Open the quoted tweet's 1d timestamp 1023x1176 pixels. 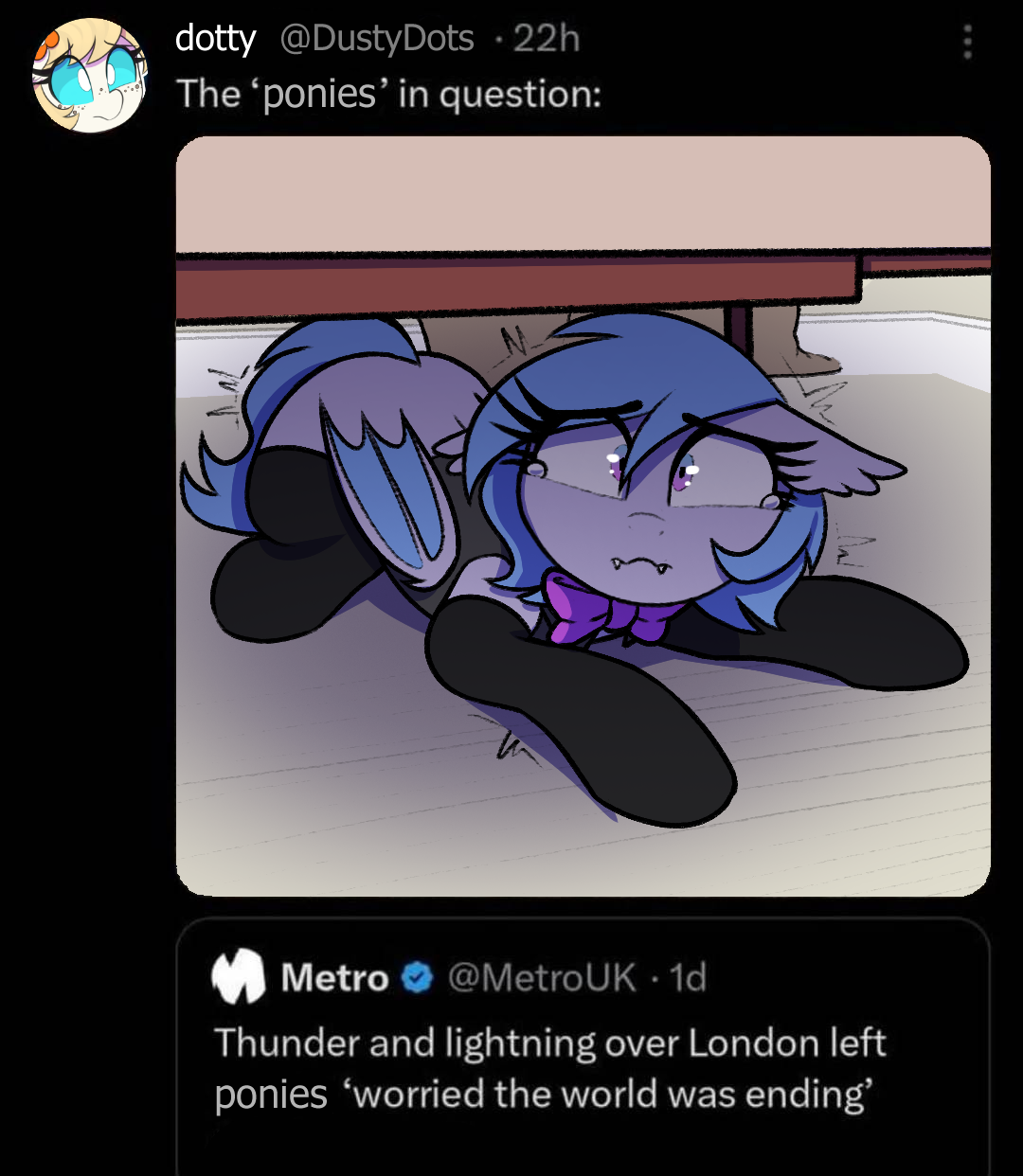[x=689, y=977]
